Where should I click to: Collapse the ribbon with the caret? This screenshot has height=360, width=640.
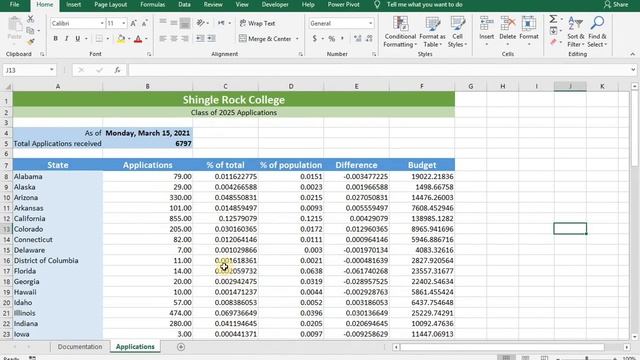pyautogui.click(x=633, y=54)
